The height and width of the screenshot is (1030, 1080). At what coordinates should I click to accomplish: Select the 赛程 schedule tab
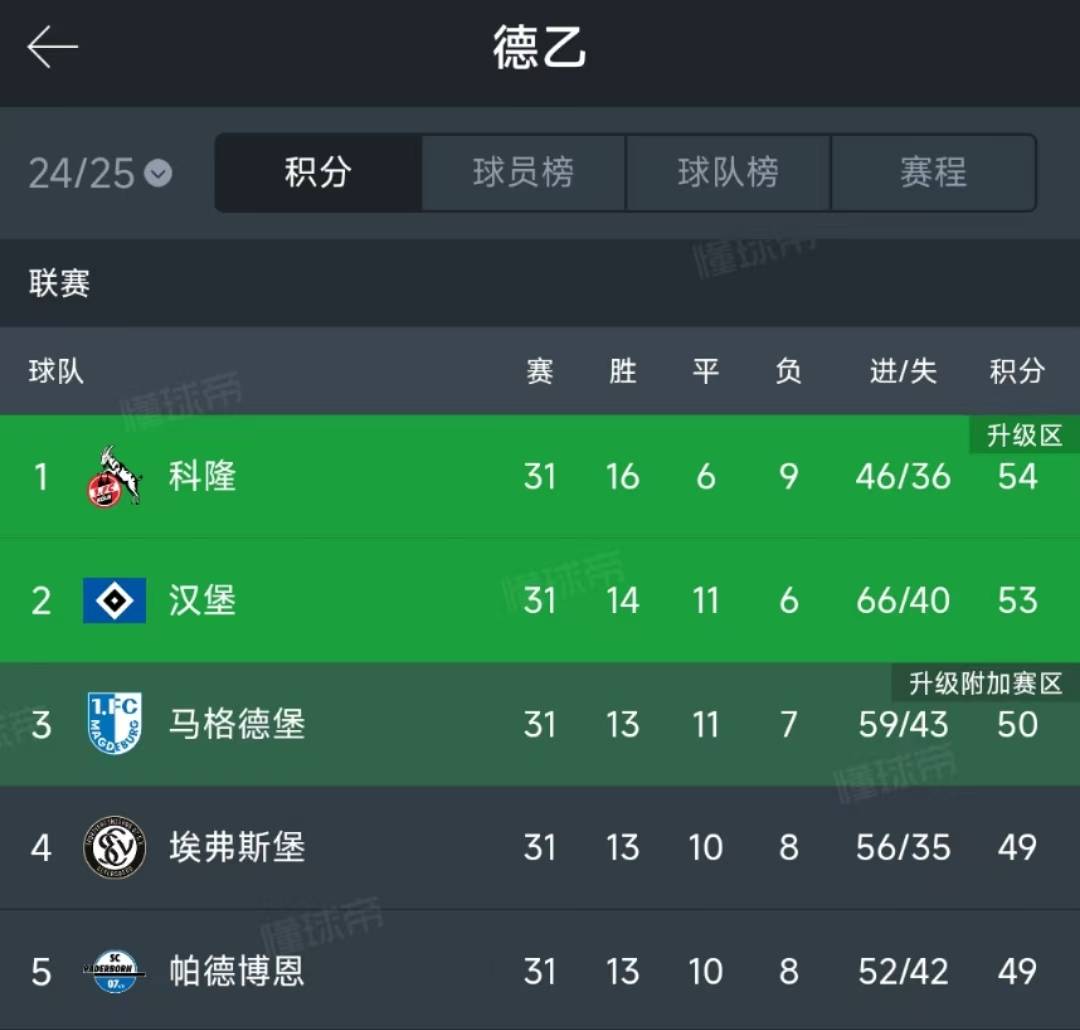tap(933, 172)
